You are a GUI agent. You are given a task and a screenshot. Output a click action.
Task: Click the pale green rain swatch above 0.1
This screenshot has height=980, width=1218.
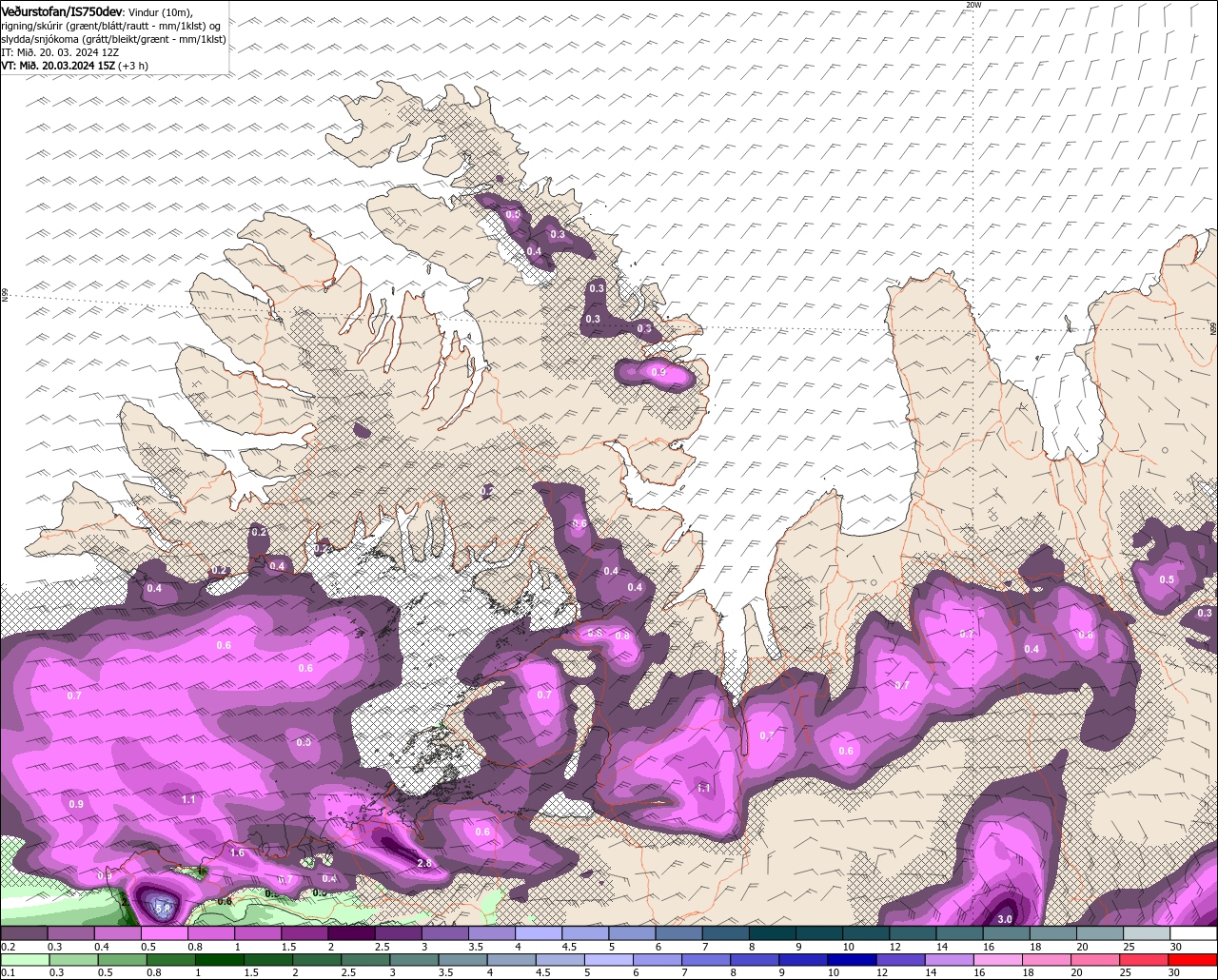point(26,959)
